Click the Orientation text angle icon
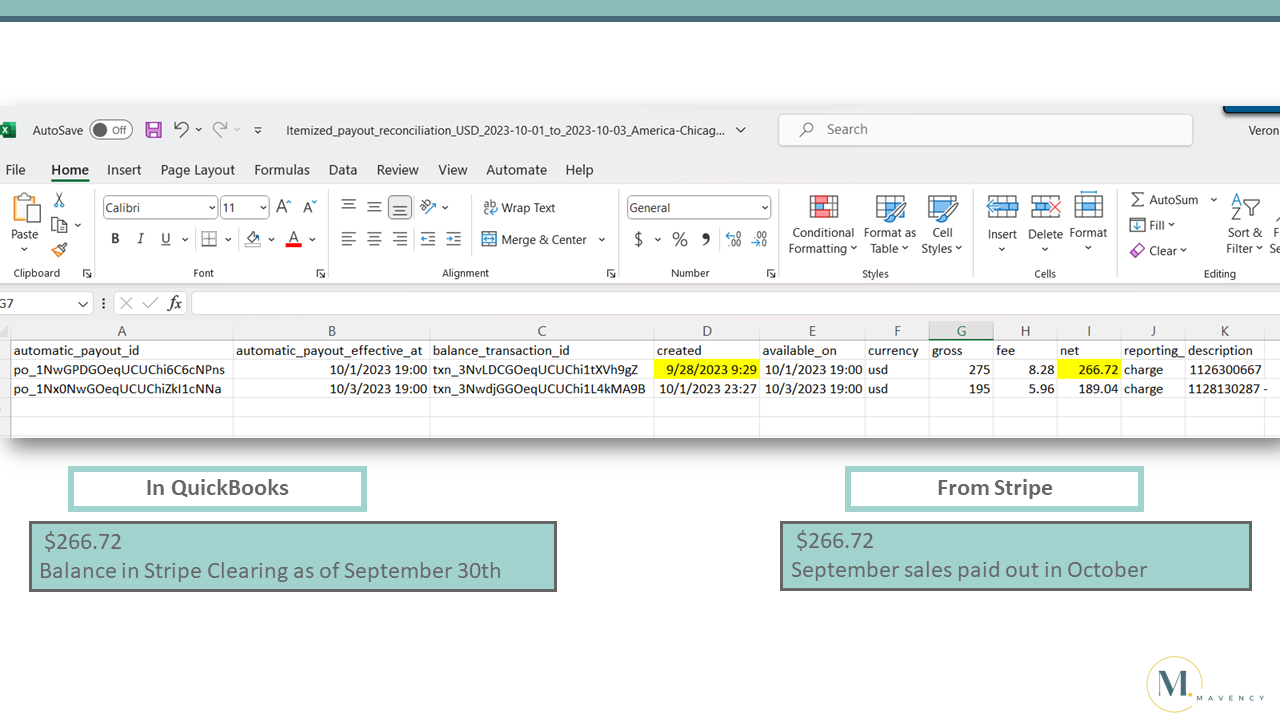Image resolution: width=1280 pixels, height=720 pixels. pos(429,207)
